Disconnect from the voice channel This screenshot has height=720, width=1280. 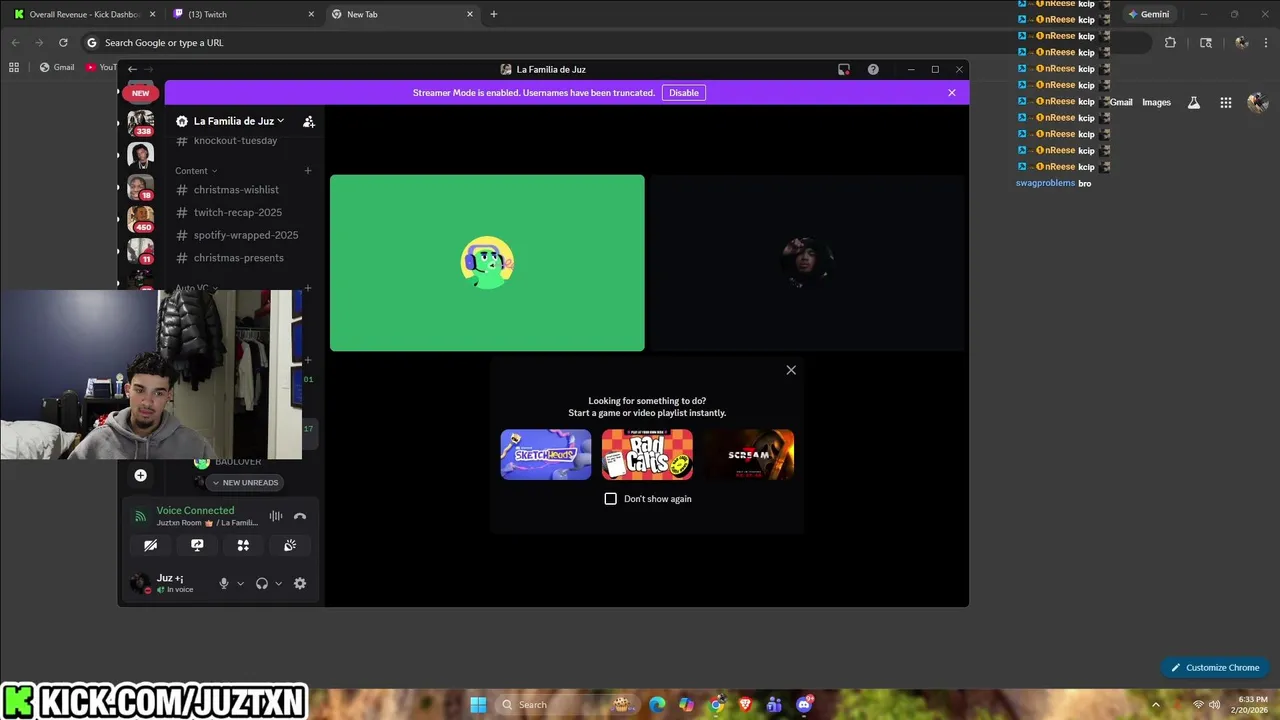tap(300, 516)
